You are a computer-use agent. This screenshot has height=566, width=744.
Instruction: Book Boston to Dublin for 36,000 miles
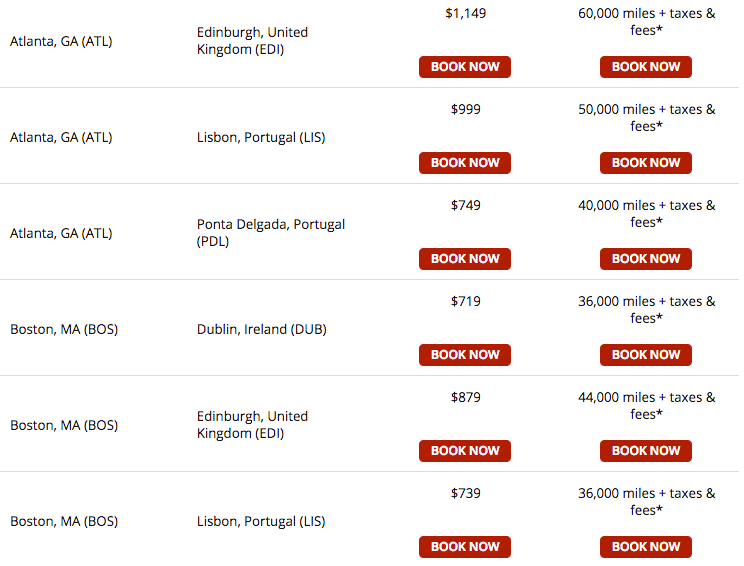[646, 355]
